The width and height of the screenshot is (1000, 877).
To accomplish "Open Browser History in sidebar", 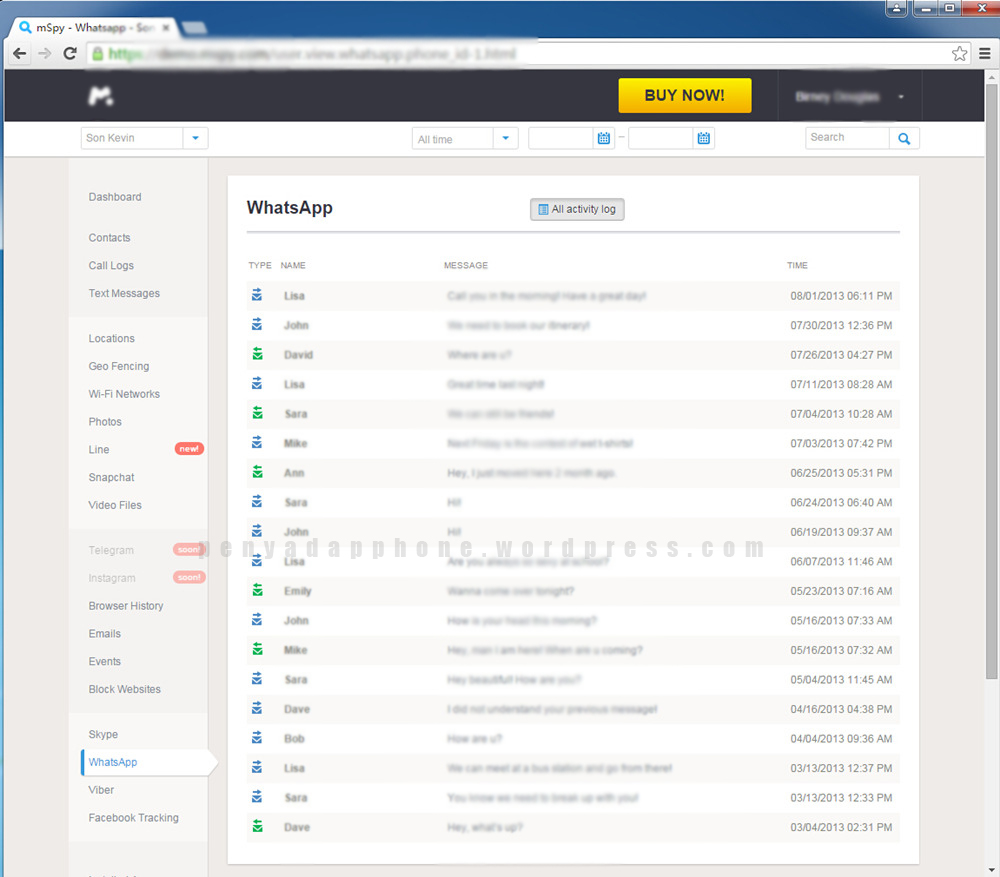I will [126, 606].
